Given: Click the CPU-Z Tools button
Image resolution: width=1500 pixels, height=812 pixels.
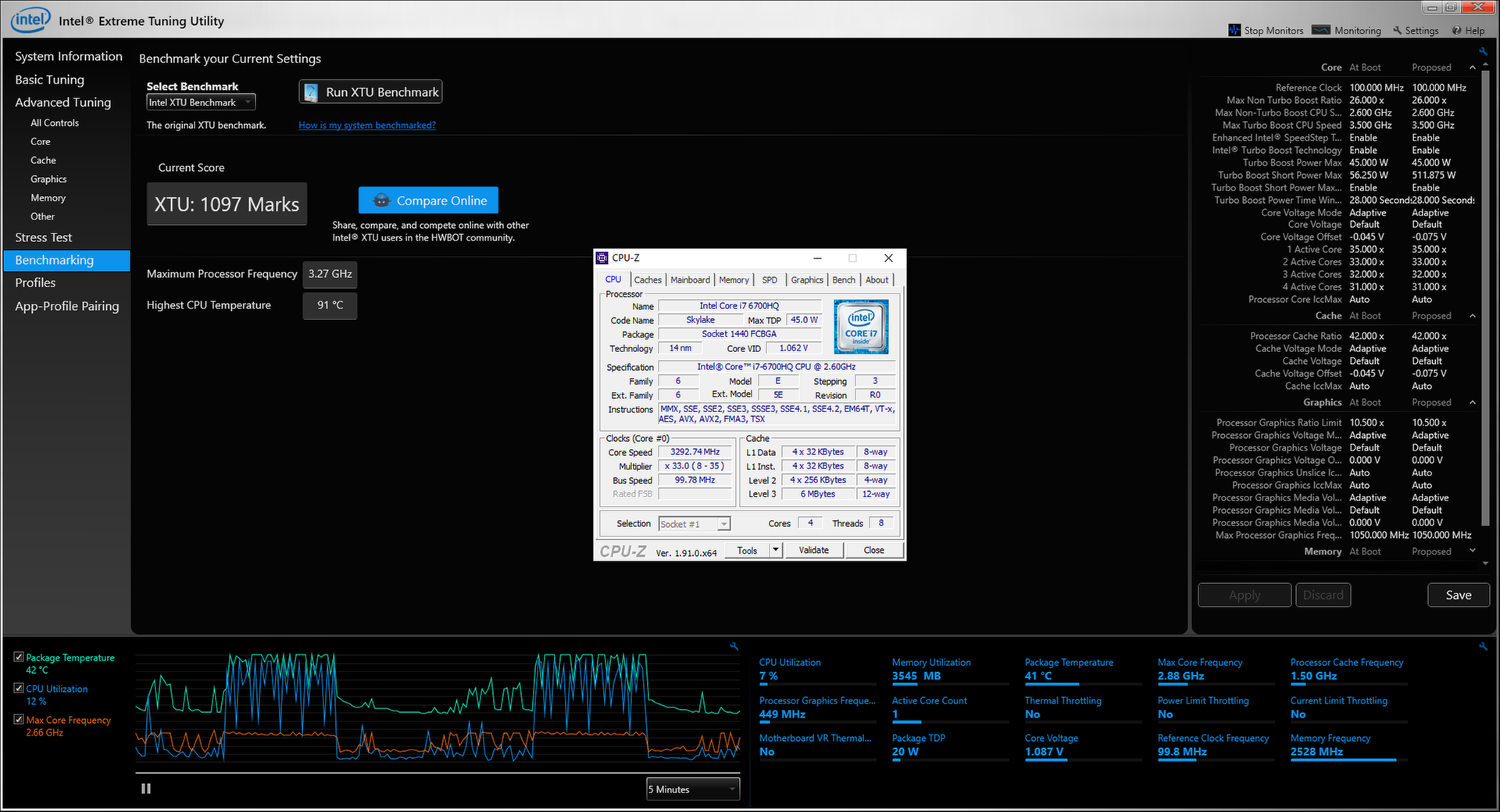Looking at the screenshot, I should (x=747, y=550).
